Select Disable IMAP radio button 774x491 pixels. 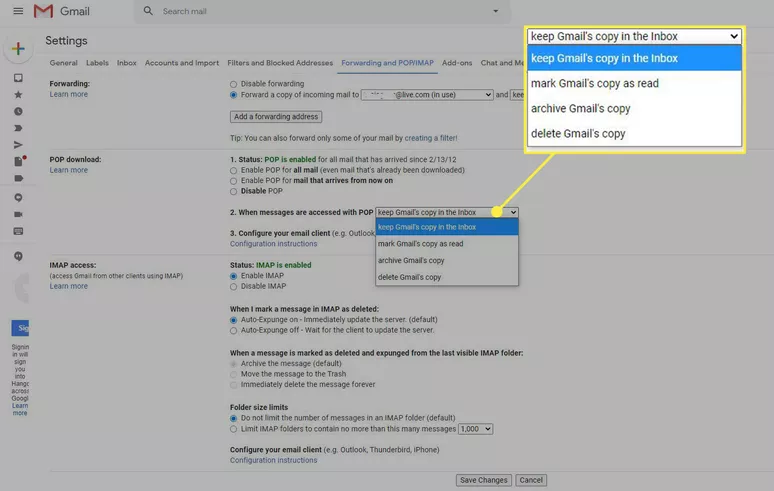pyautogui.click(x=233, y=287)
